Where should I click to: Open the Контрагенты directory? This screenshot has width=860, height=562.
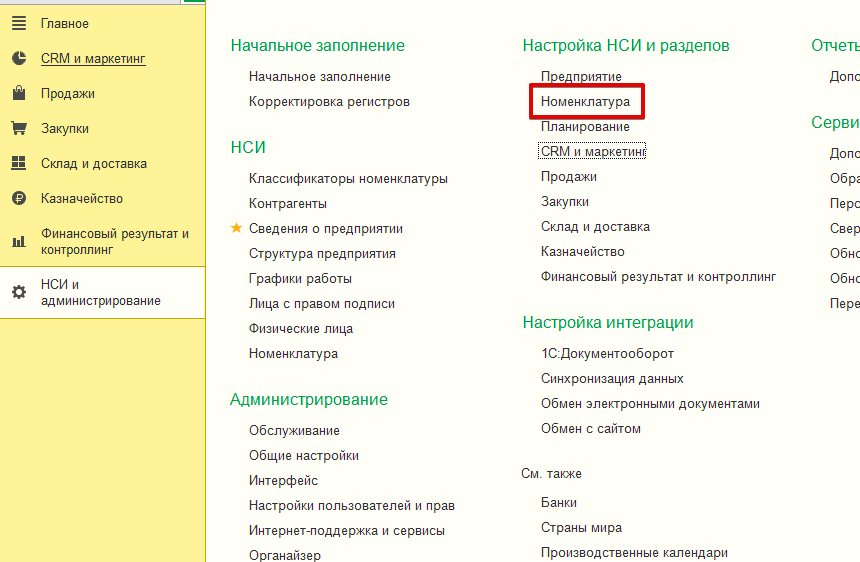click(288, 203)
